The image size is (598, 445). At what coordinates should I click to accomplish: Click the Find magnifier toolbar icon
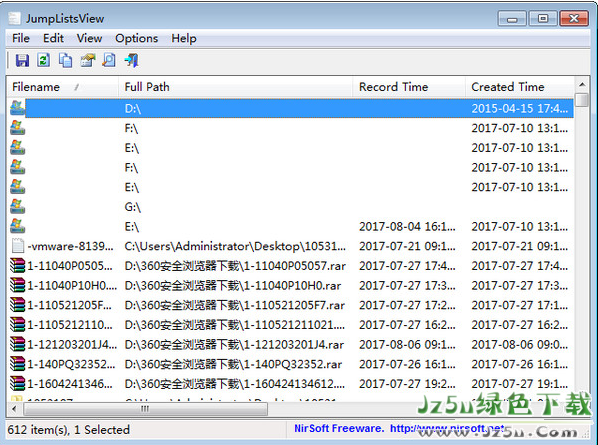click(109, 60)
